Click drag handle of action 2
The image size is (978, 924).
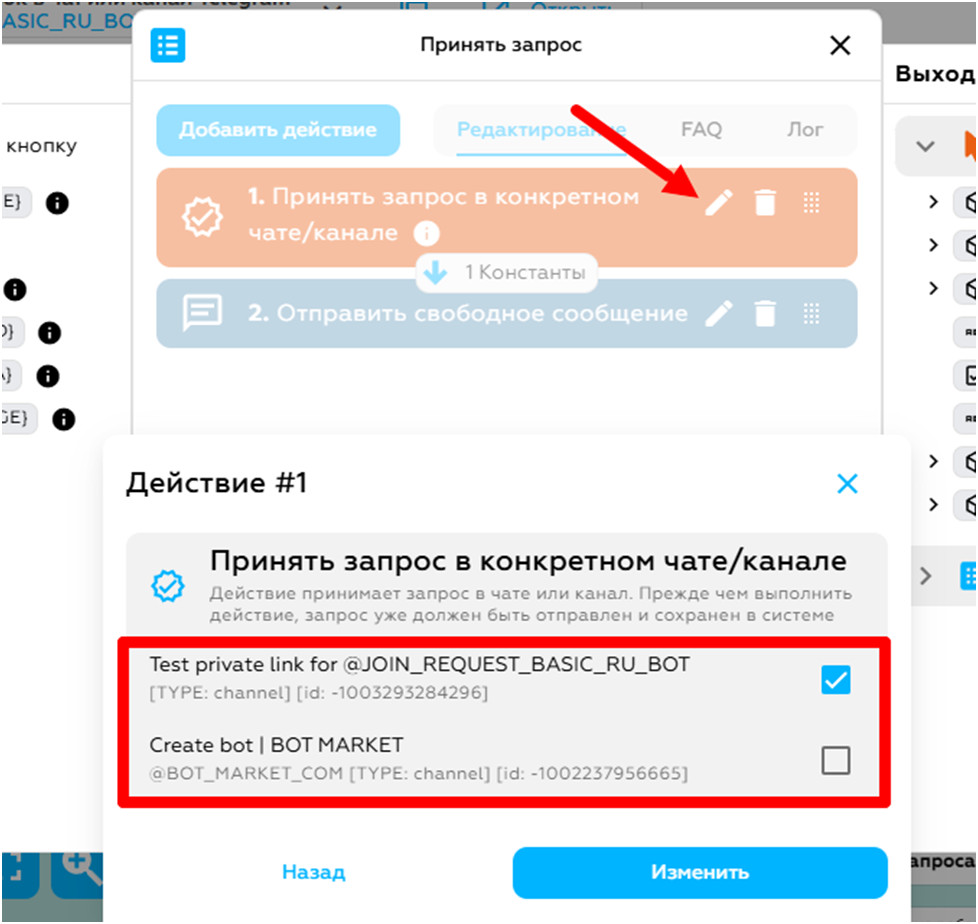tap(811, 313)
